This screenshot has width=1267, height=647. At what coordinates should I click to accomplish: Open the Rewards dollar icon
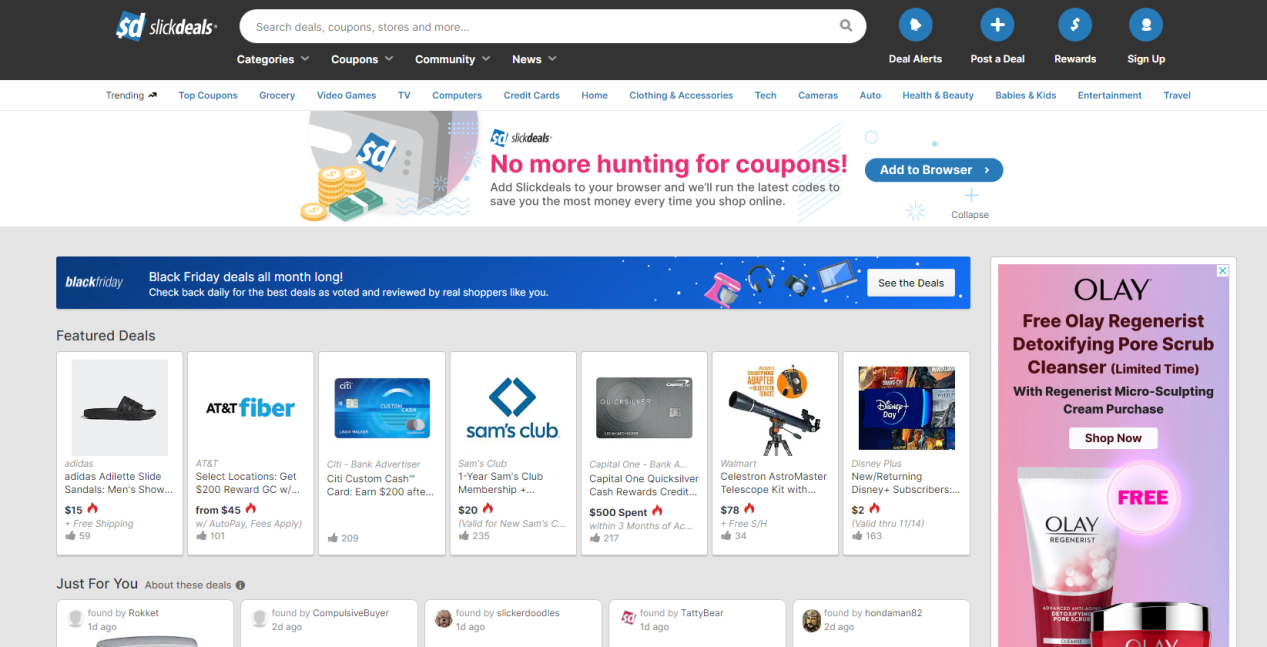coord(1075,25)
